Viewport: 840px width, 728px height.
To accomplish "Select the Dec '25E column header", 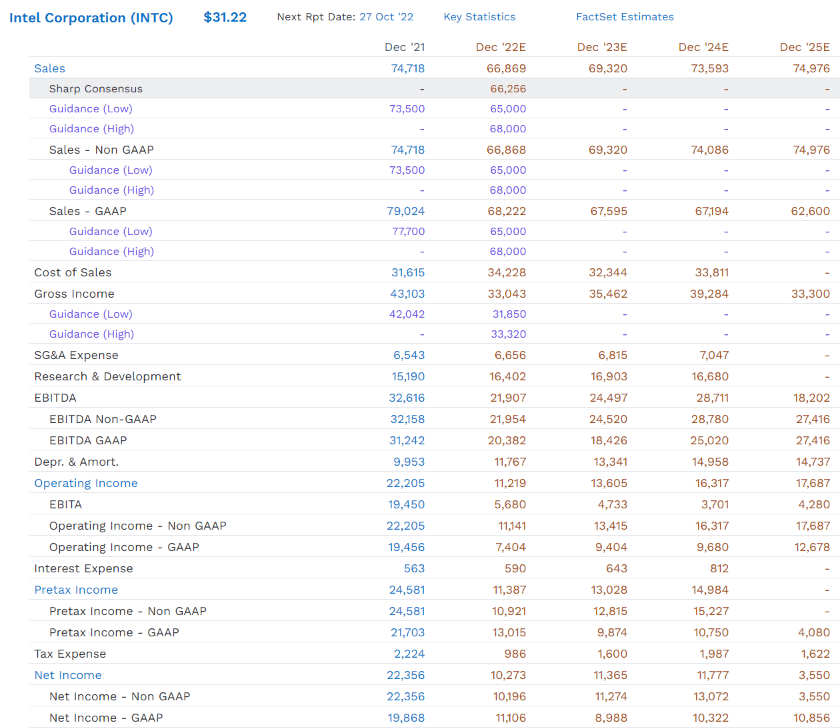I will (805, 47).
